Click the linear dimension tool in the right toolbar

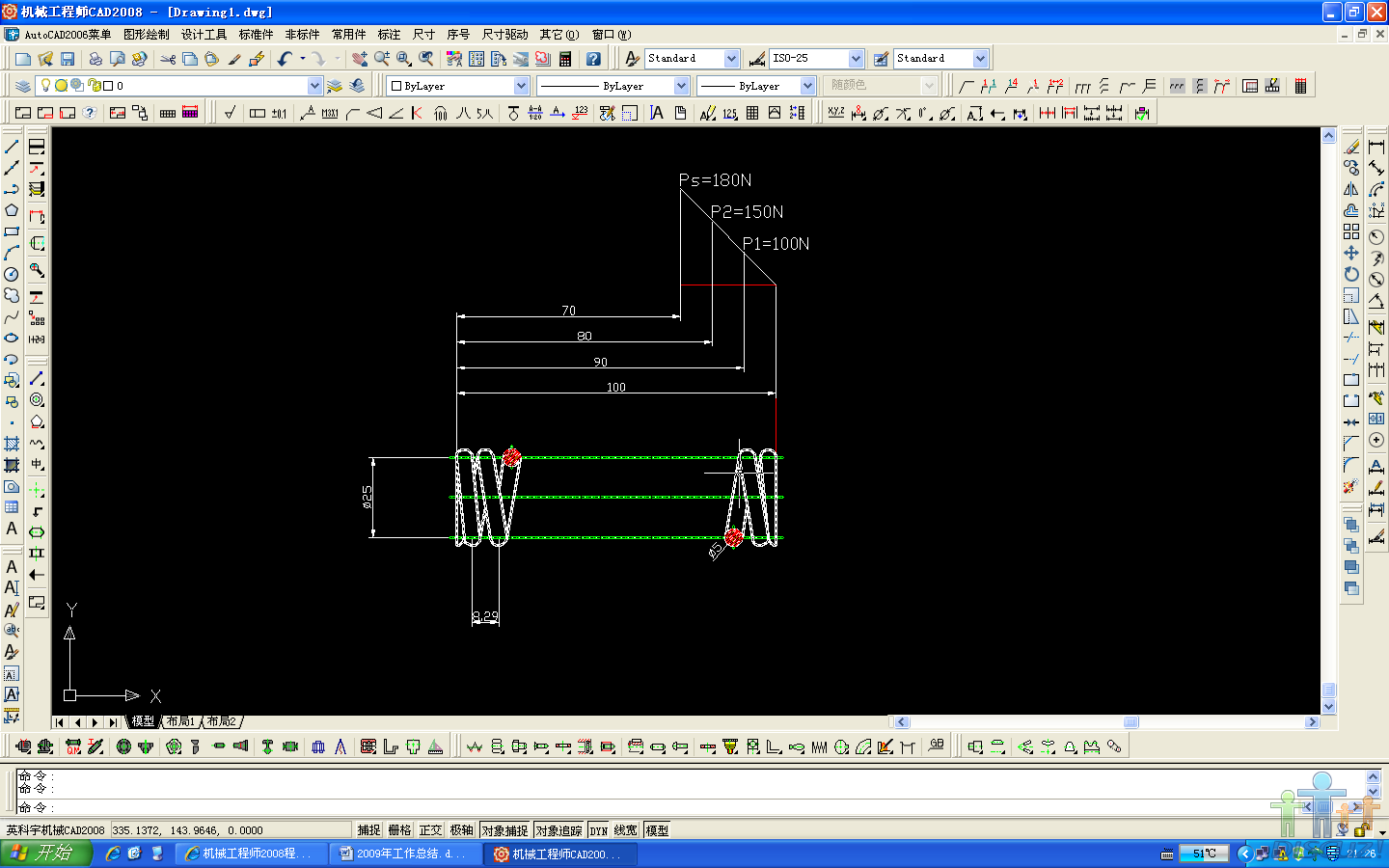[1376, 147]
